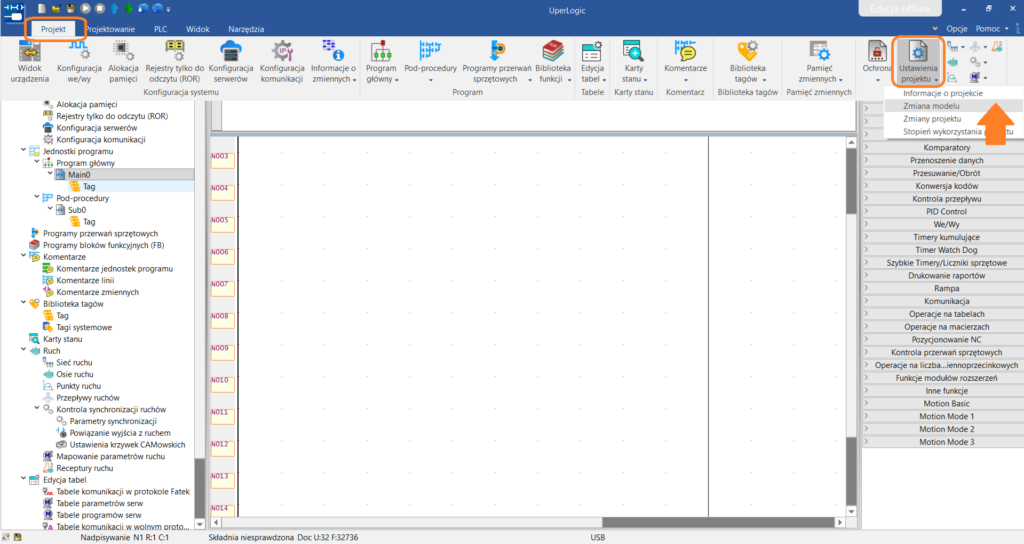Open Tagi systemowe tree item
This screenshot has width=1024, height=544.
pyautogui.click(x=84, y=327)
